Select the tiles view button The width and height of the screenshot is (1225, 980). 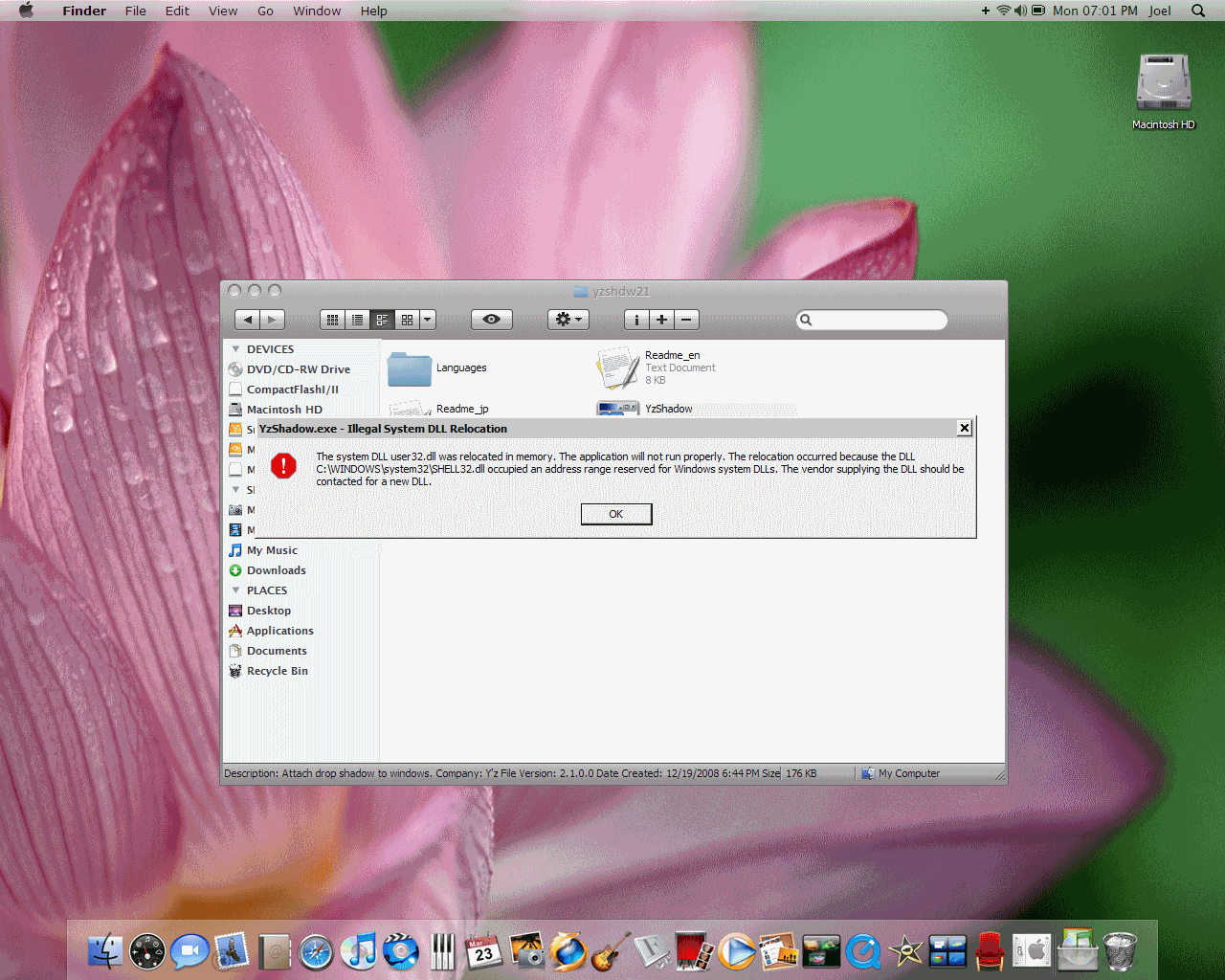point(382,320)
